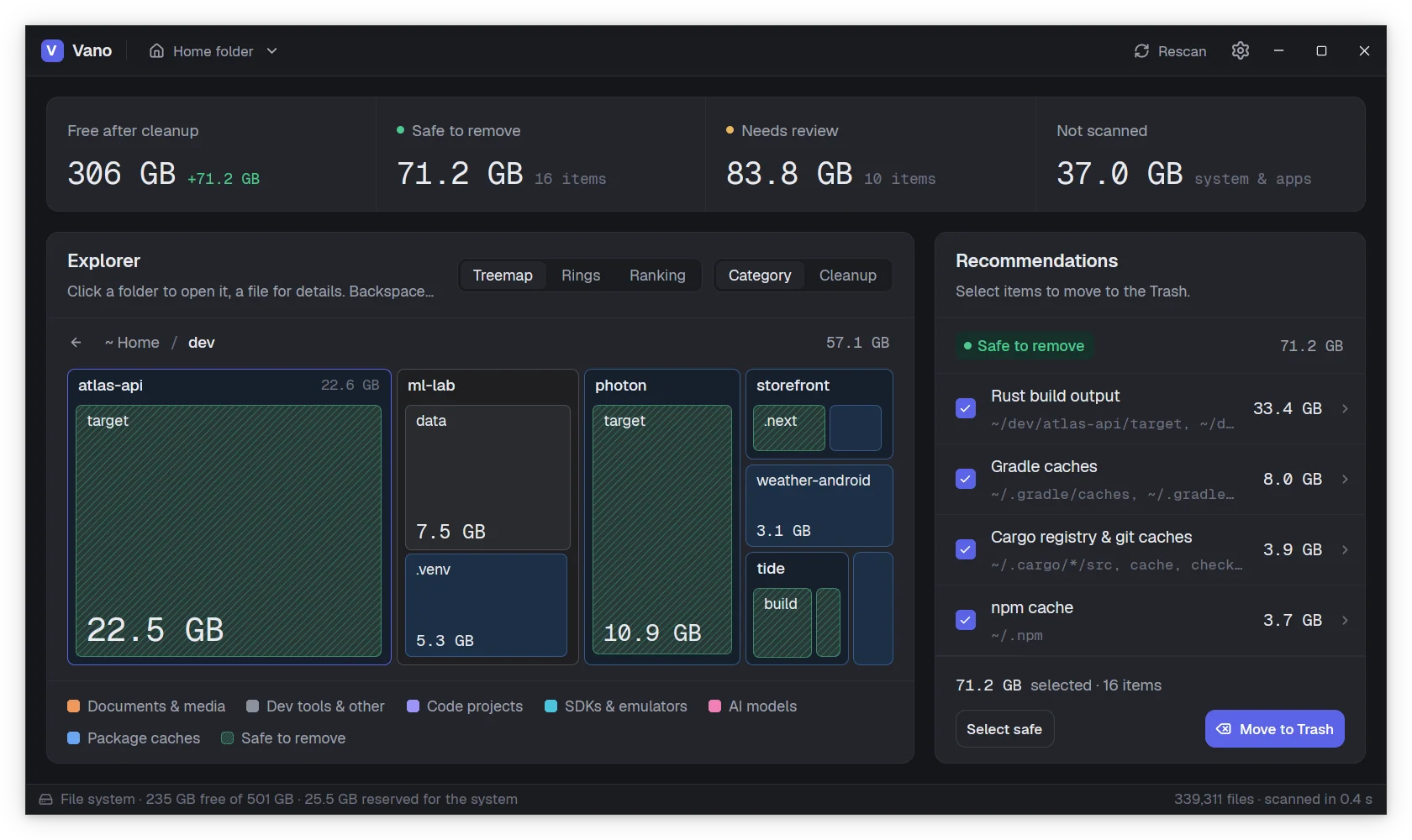Switch to the Rings view tab

581,276
